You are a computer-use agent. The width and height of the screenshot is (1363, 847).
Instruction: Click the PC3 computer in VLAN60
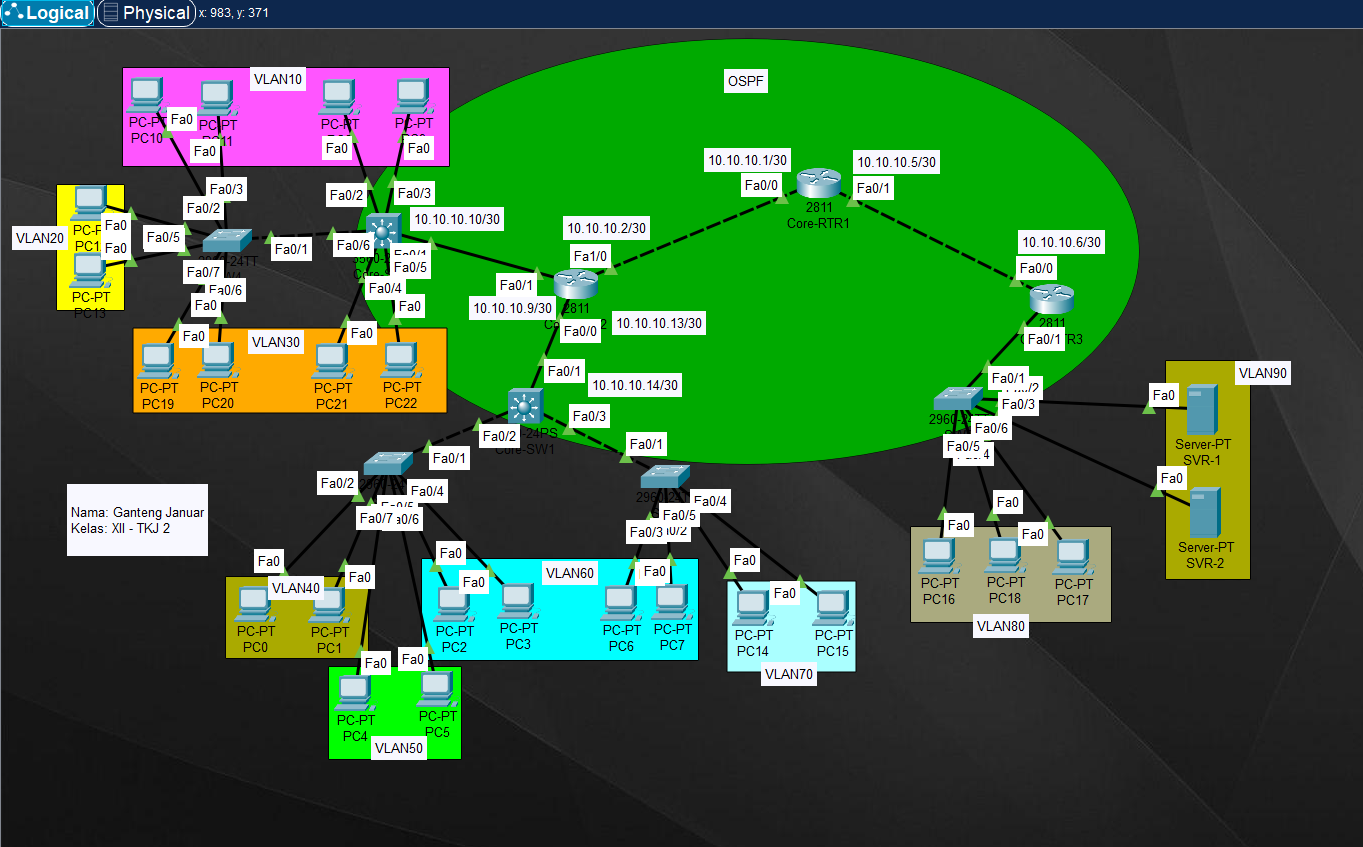pyautogui.click(x=517, y=602)
